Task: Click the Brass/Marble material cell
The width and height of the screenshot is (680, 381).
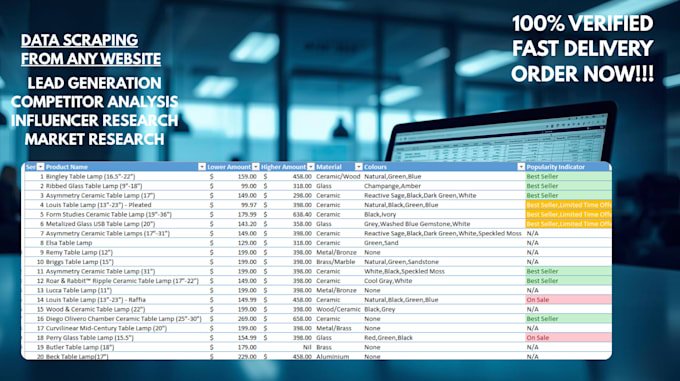Action: 339,262
